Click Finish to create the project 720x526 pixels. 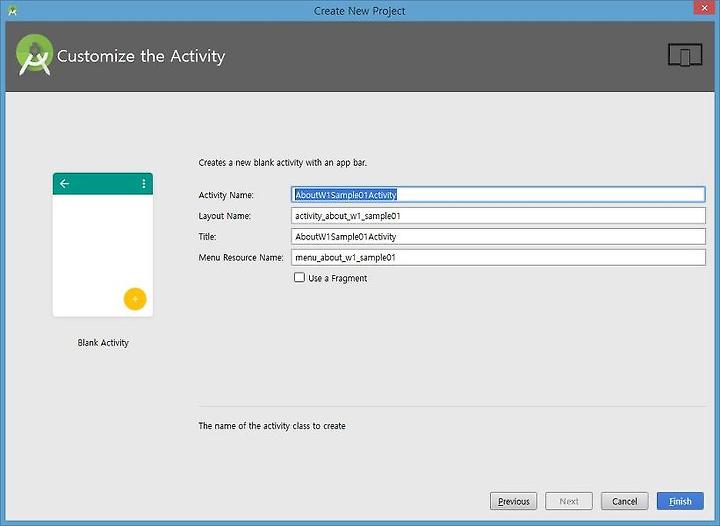[x=680, y=501]
